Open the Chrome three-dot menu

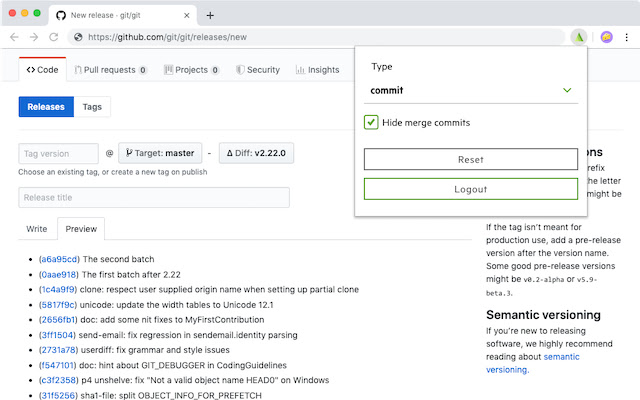tap(627, 37)
